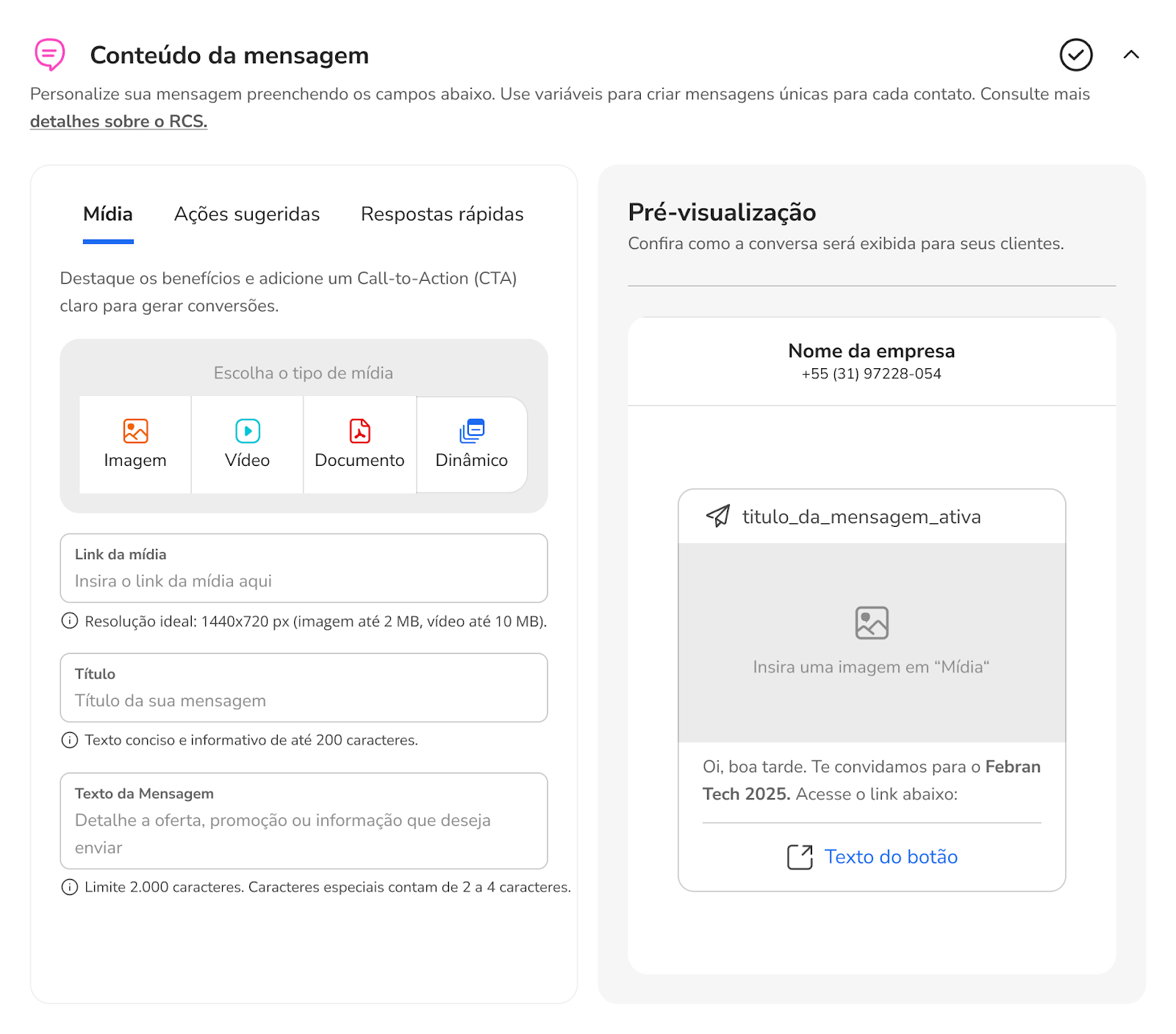Choose the Vídeo media type
The image size is (1176, 1034).
(248, 444)
